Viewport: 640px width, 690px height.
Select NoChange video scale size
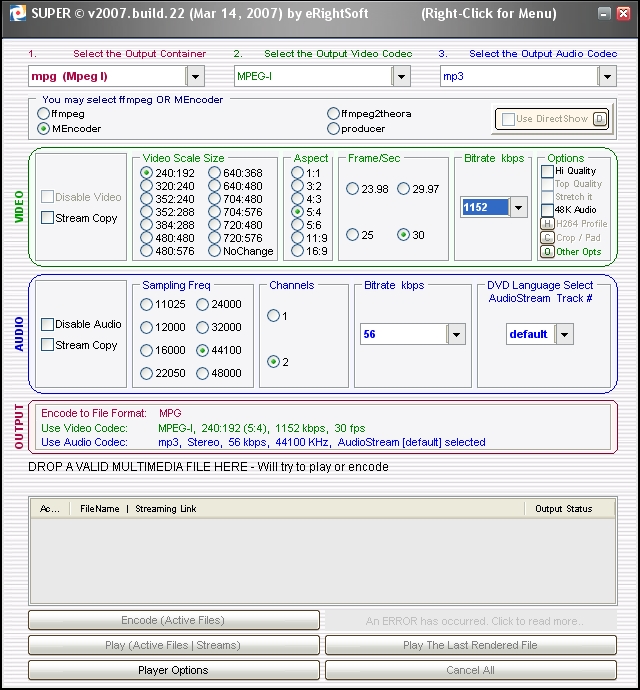214,251
